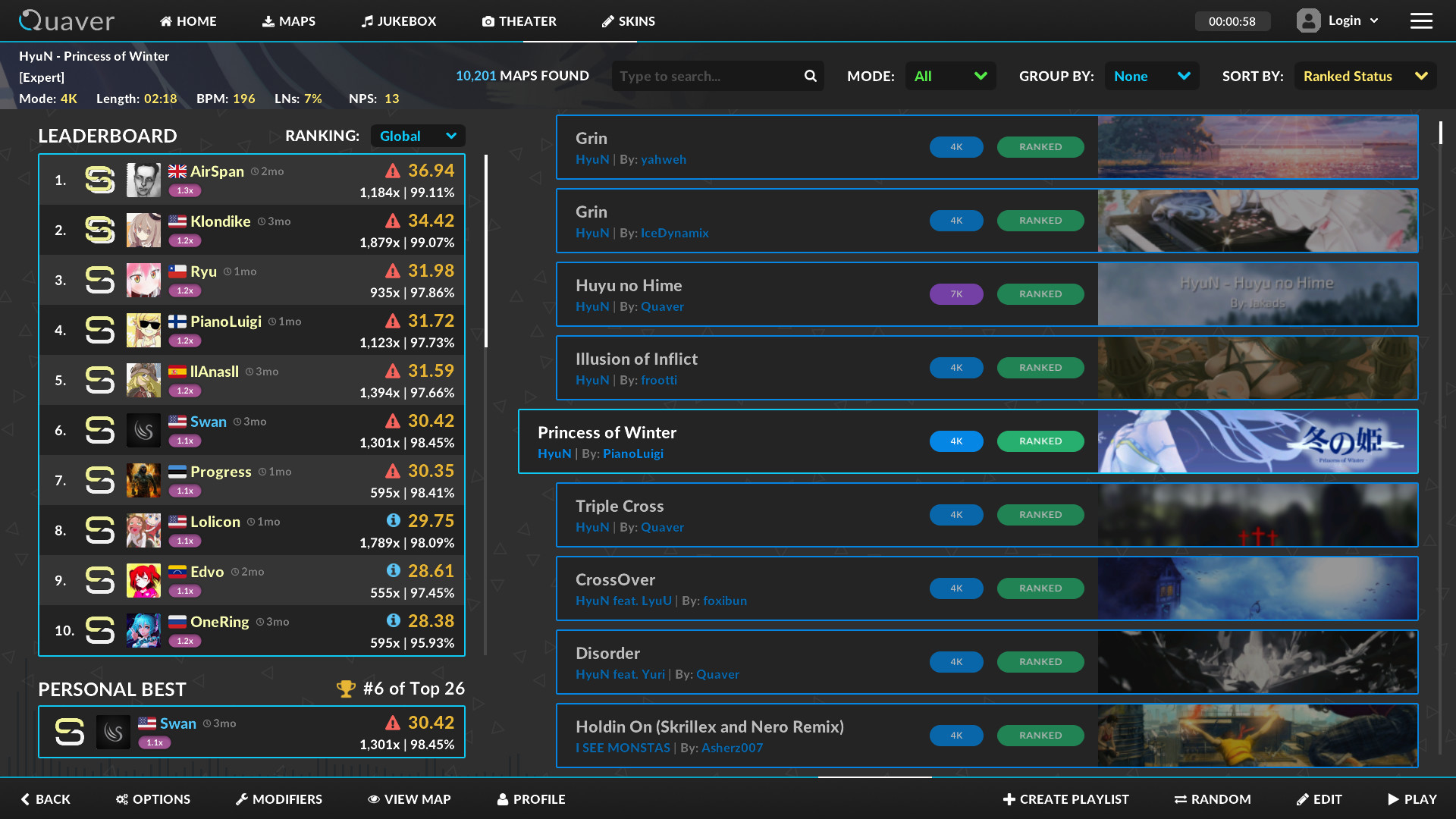Switch to the Theater section
Image resolution: width=1456 pixels, height=819 pixels.
point(519,21)
